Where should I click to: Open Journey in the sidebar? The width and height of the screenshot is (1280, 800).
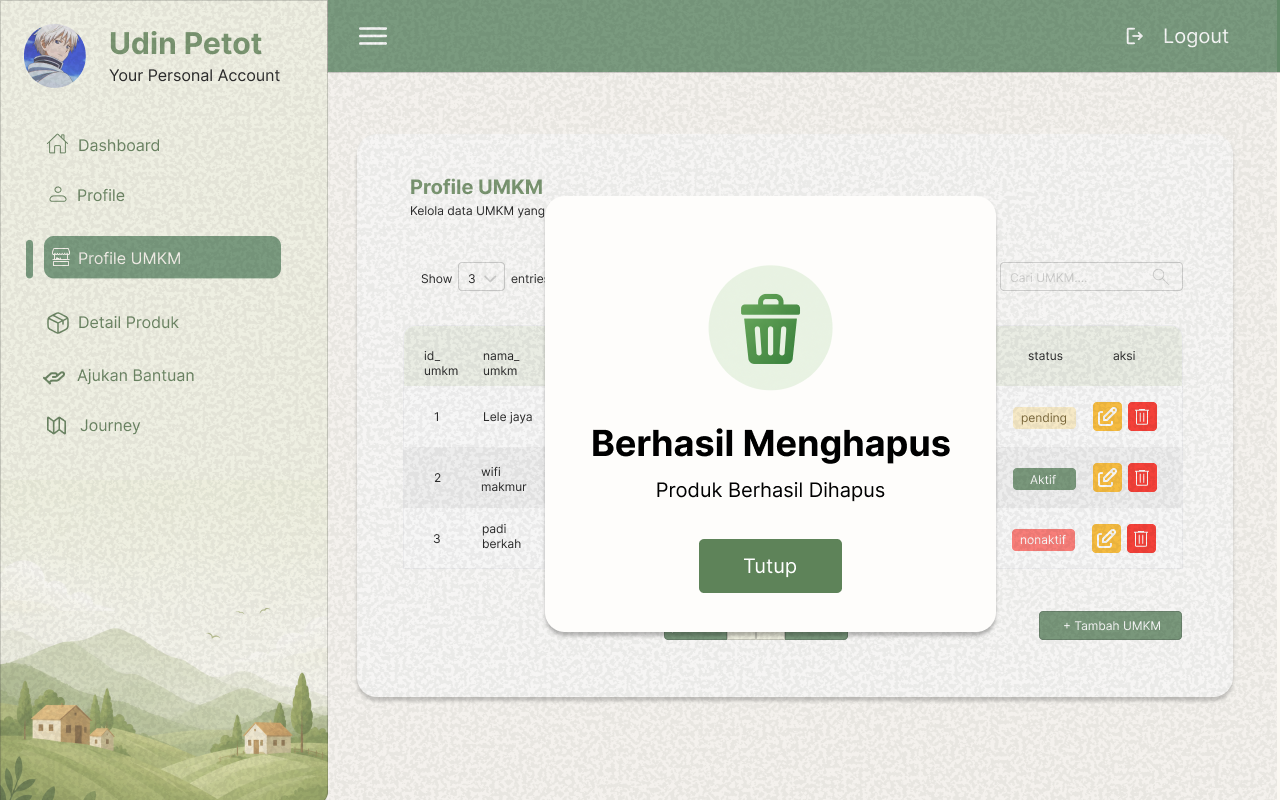93,426
